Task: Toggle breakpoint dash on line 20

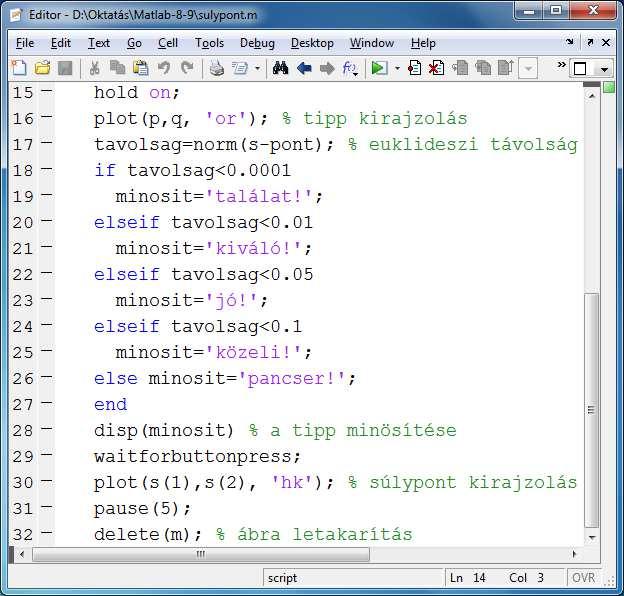Action: (47, 221)
